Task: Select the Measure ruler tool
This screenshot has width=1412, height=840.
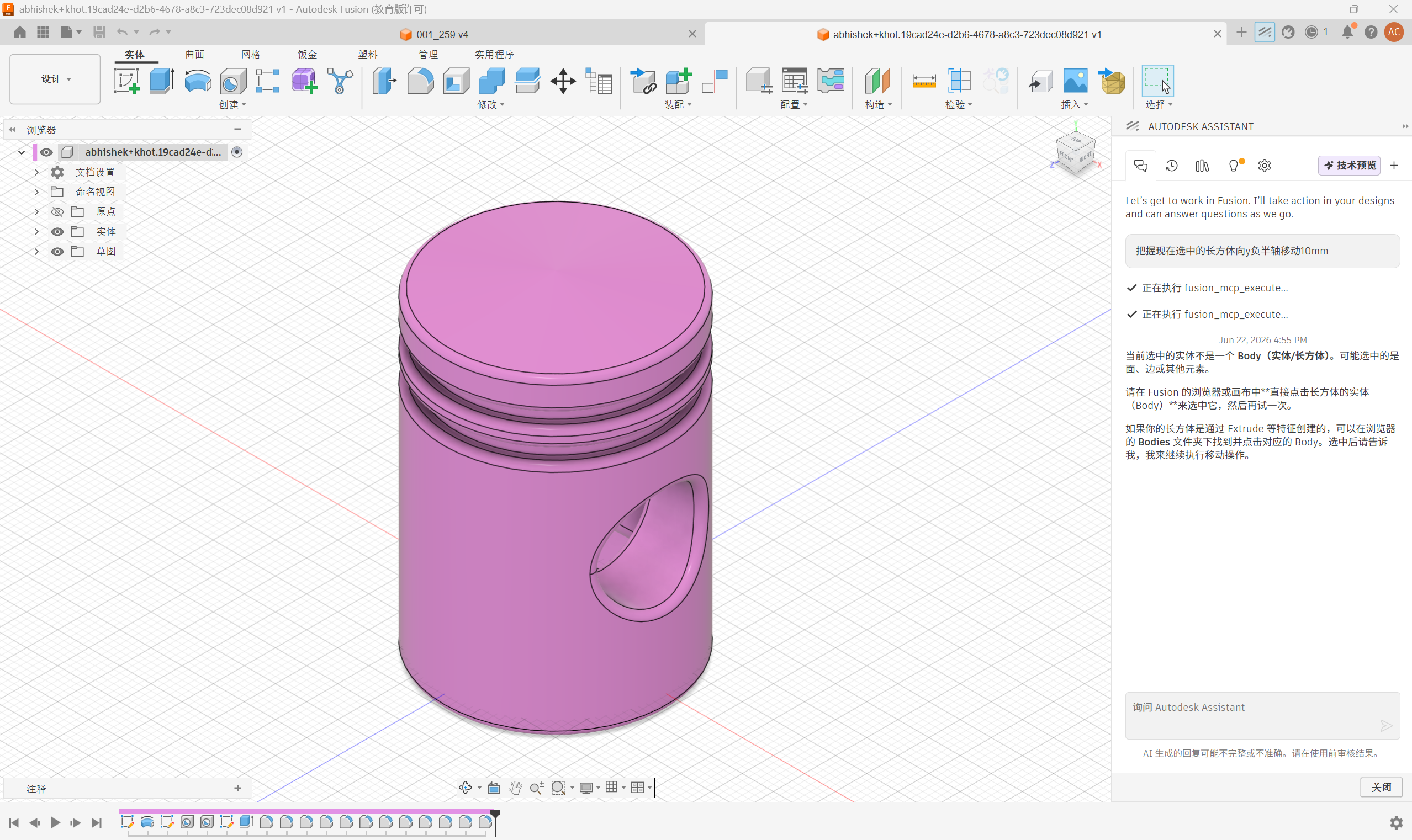Action: [924, 81]
